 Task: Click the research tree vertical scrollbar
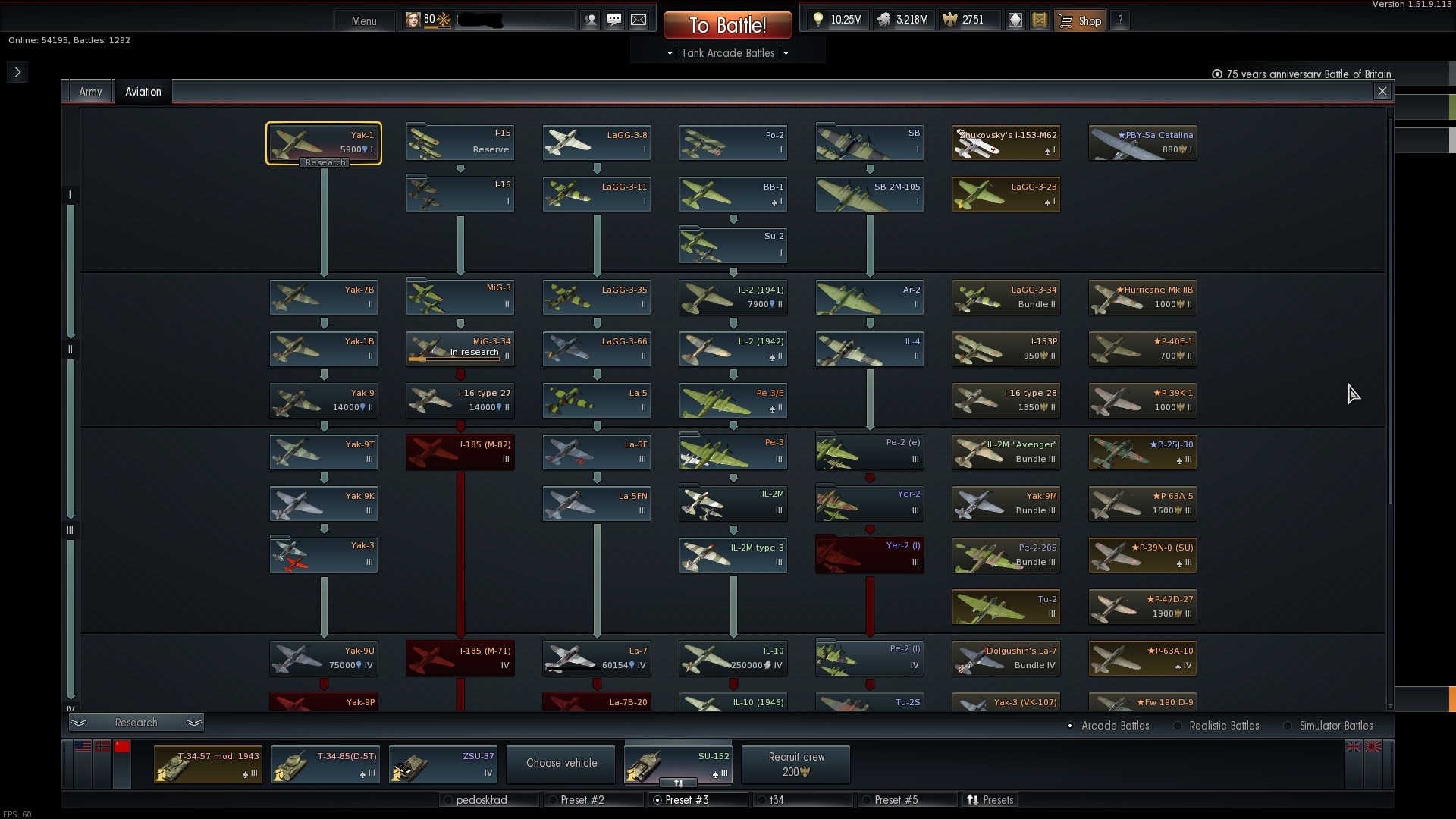pyautogui.click(x=1390, y=311)
